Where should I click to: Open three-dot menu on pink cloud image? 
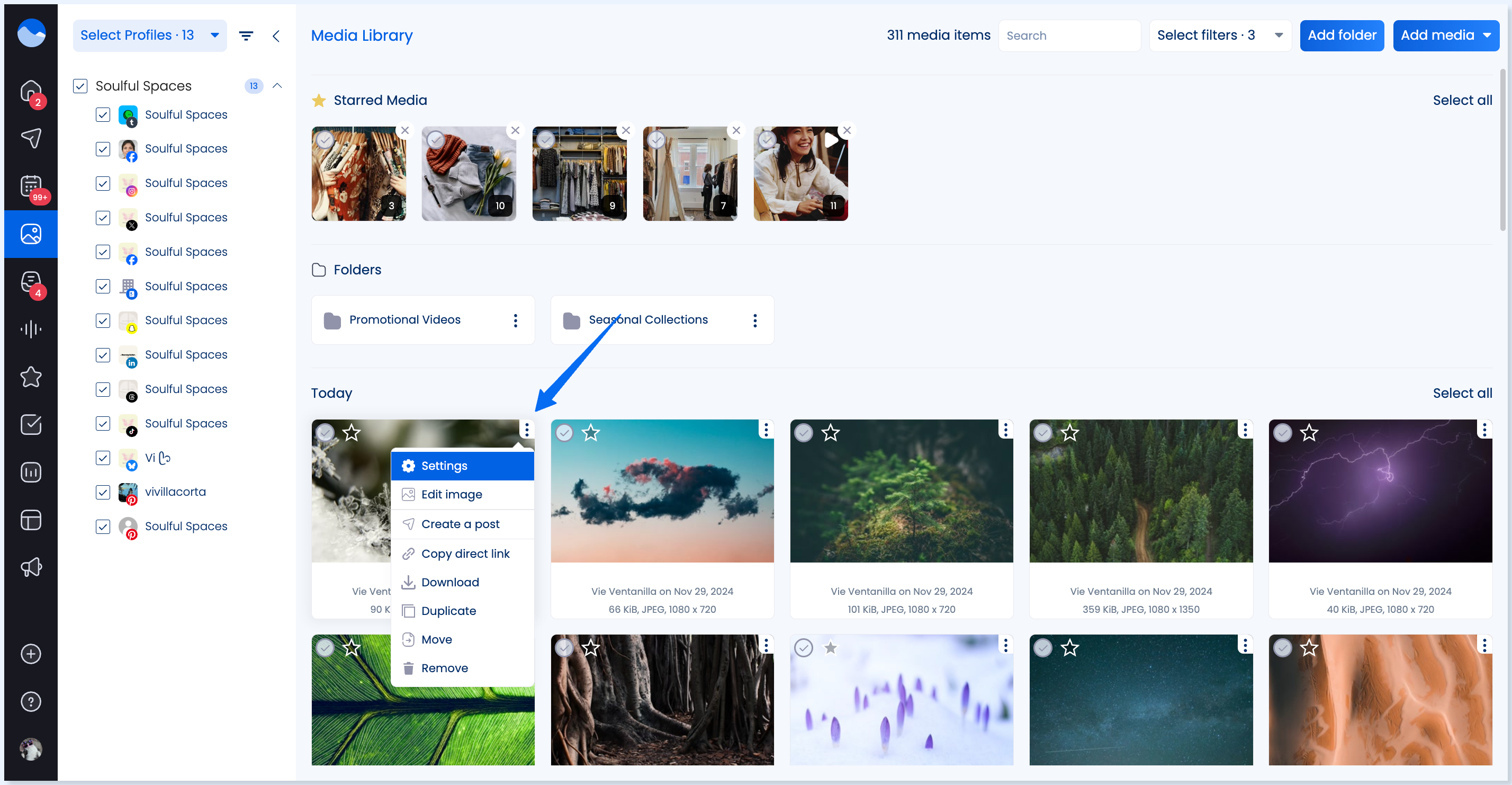pyautogui.click(x=766, y=430)
